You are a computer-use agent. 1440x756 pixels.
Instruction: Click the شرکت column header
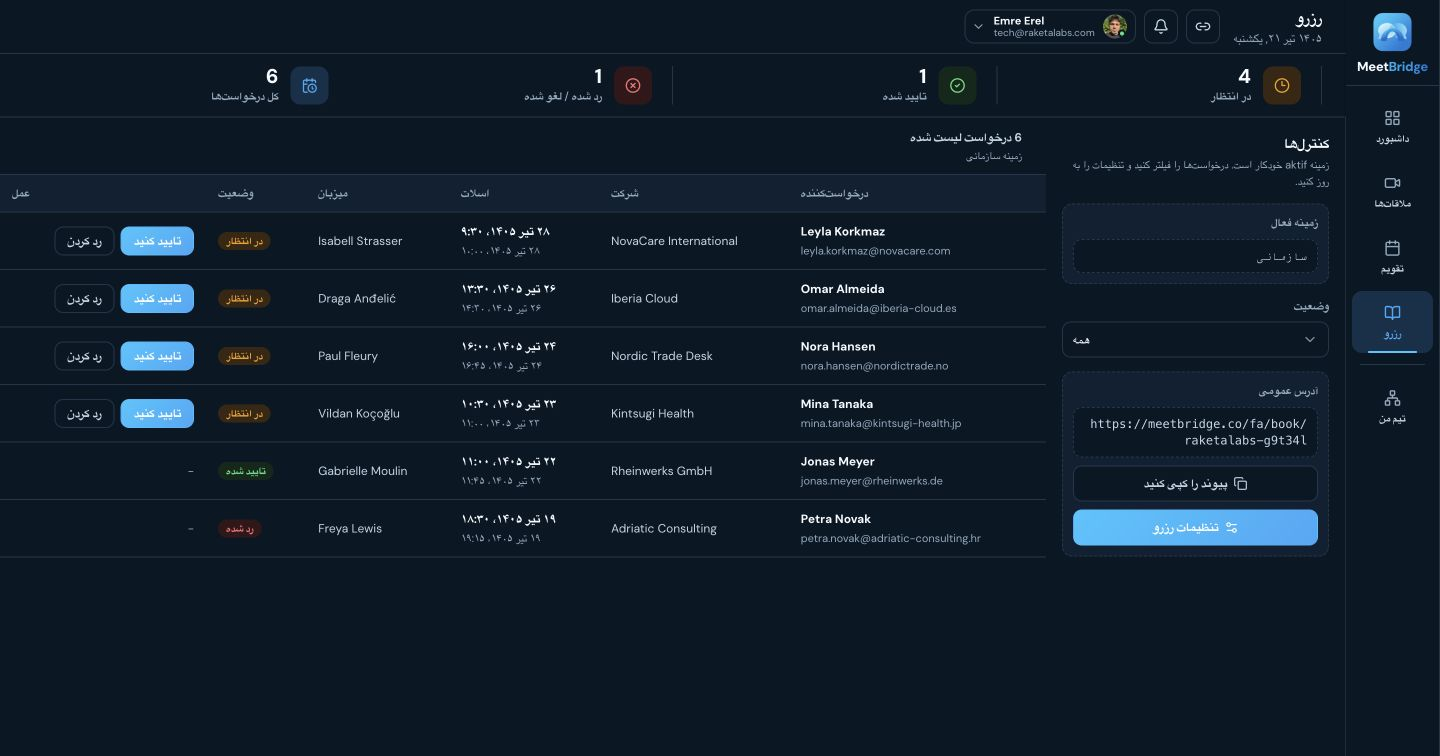point(625,193)
